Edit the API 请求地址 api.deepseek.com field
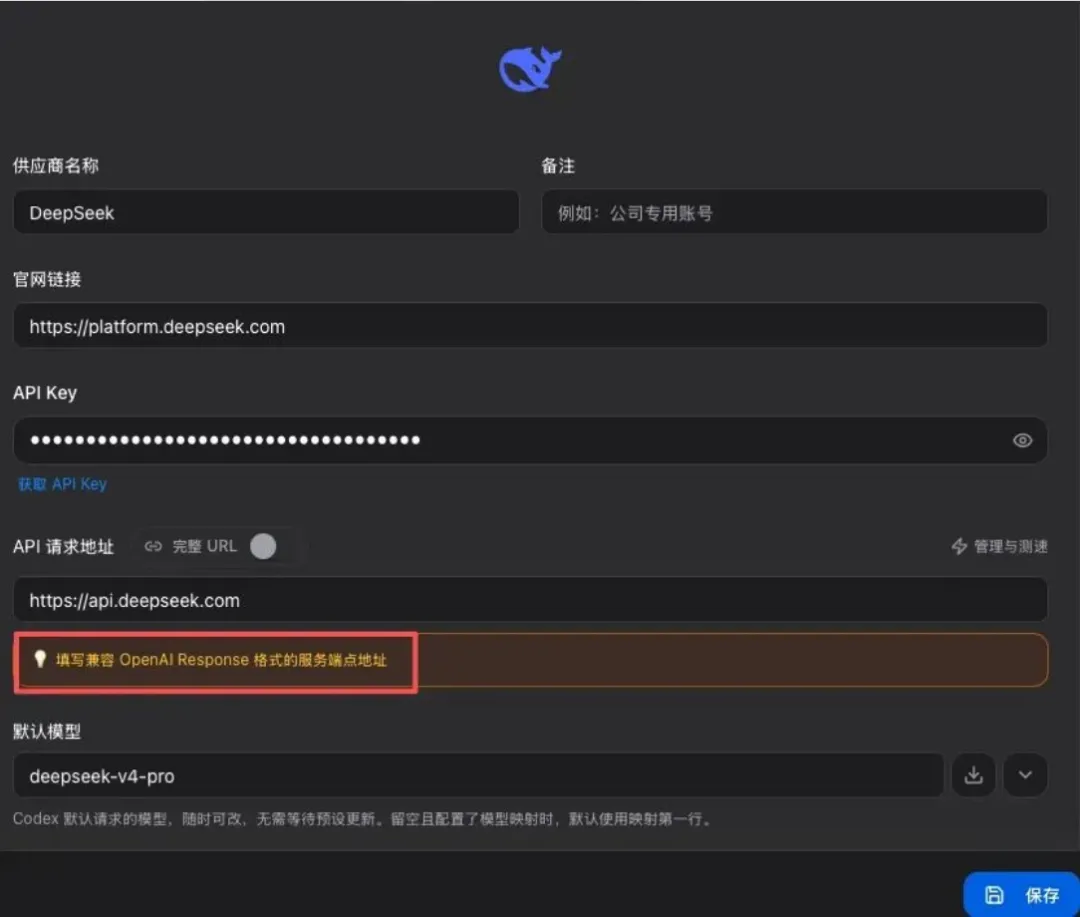Viewport: 1080px width, 917px height. [530, 600]
